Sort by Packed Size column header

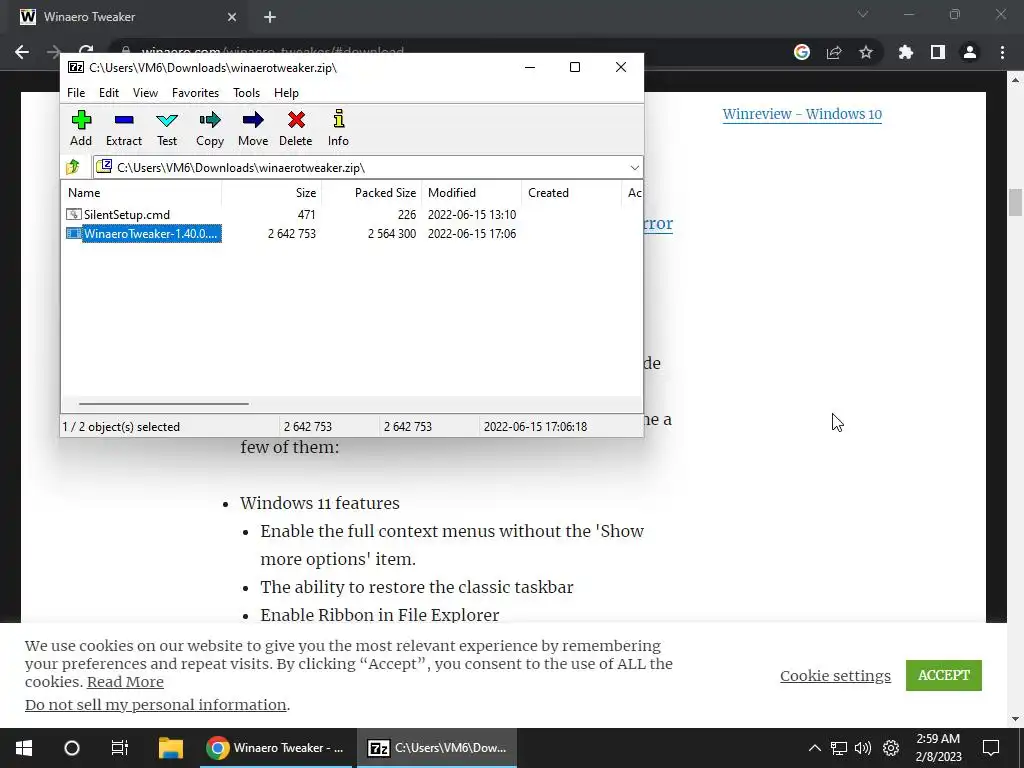(372, 193)
